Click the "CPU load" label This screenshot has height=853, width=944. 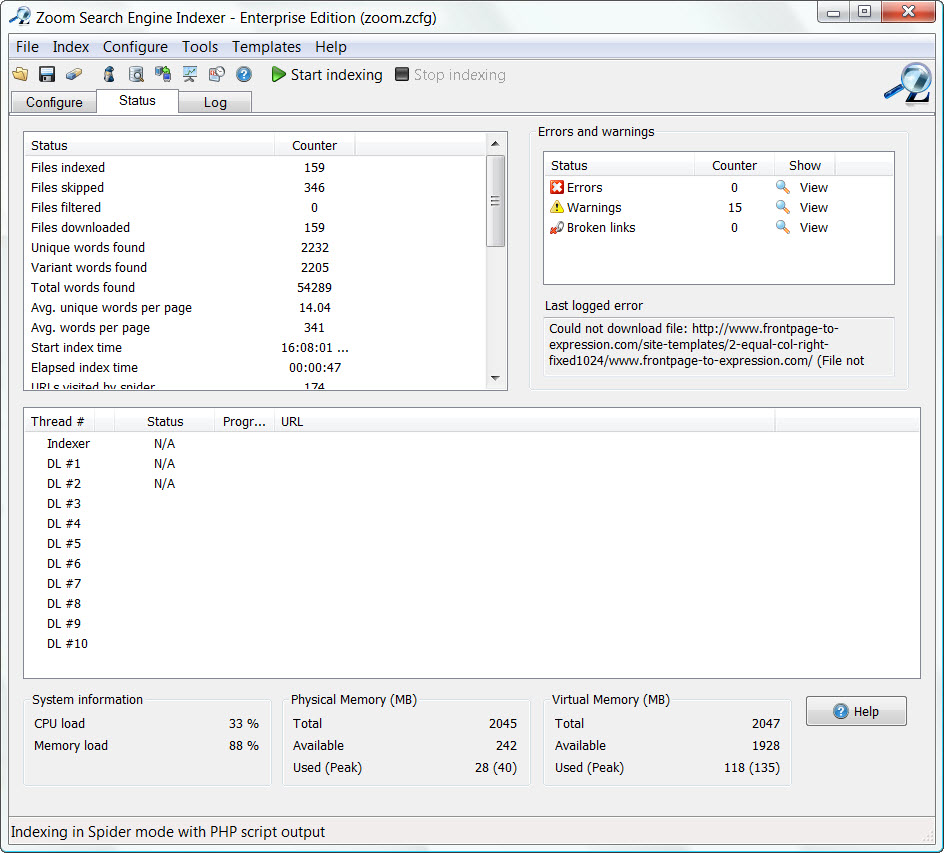point(59,723)
